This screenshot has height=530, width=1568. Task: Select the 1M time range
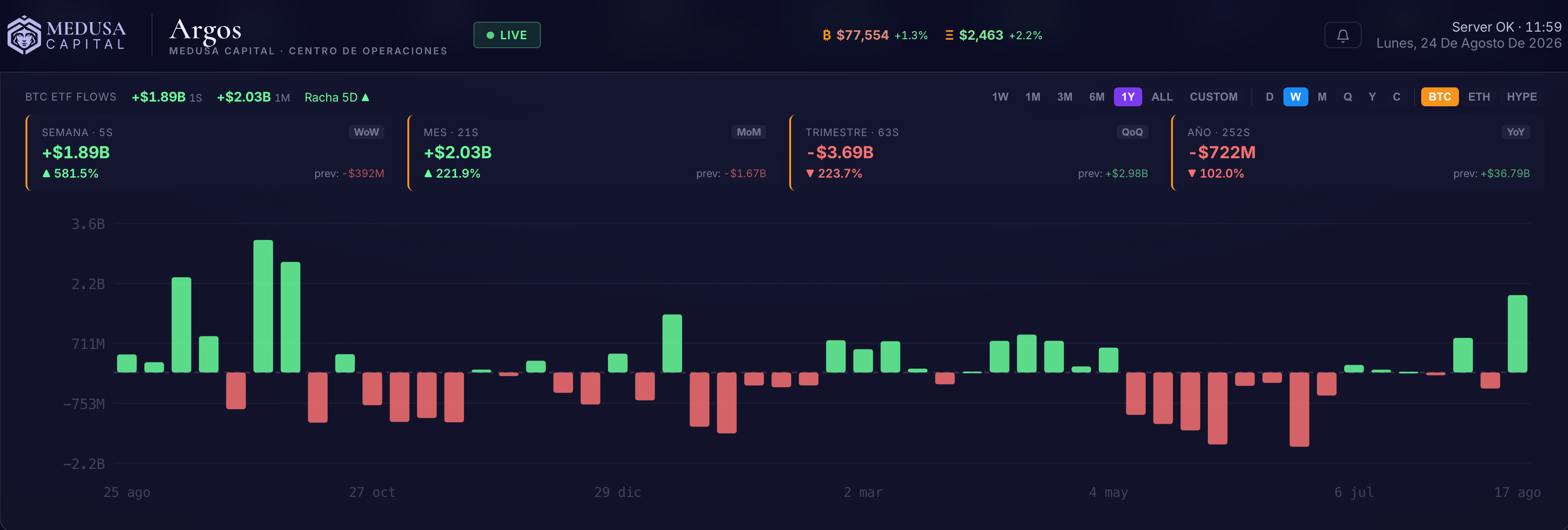click(1032, 97)
